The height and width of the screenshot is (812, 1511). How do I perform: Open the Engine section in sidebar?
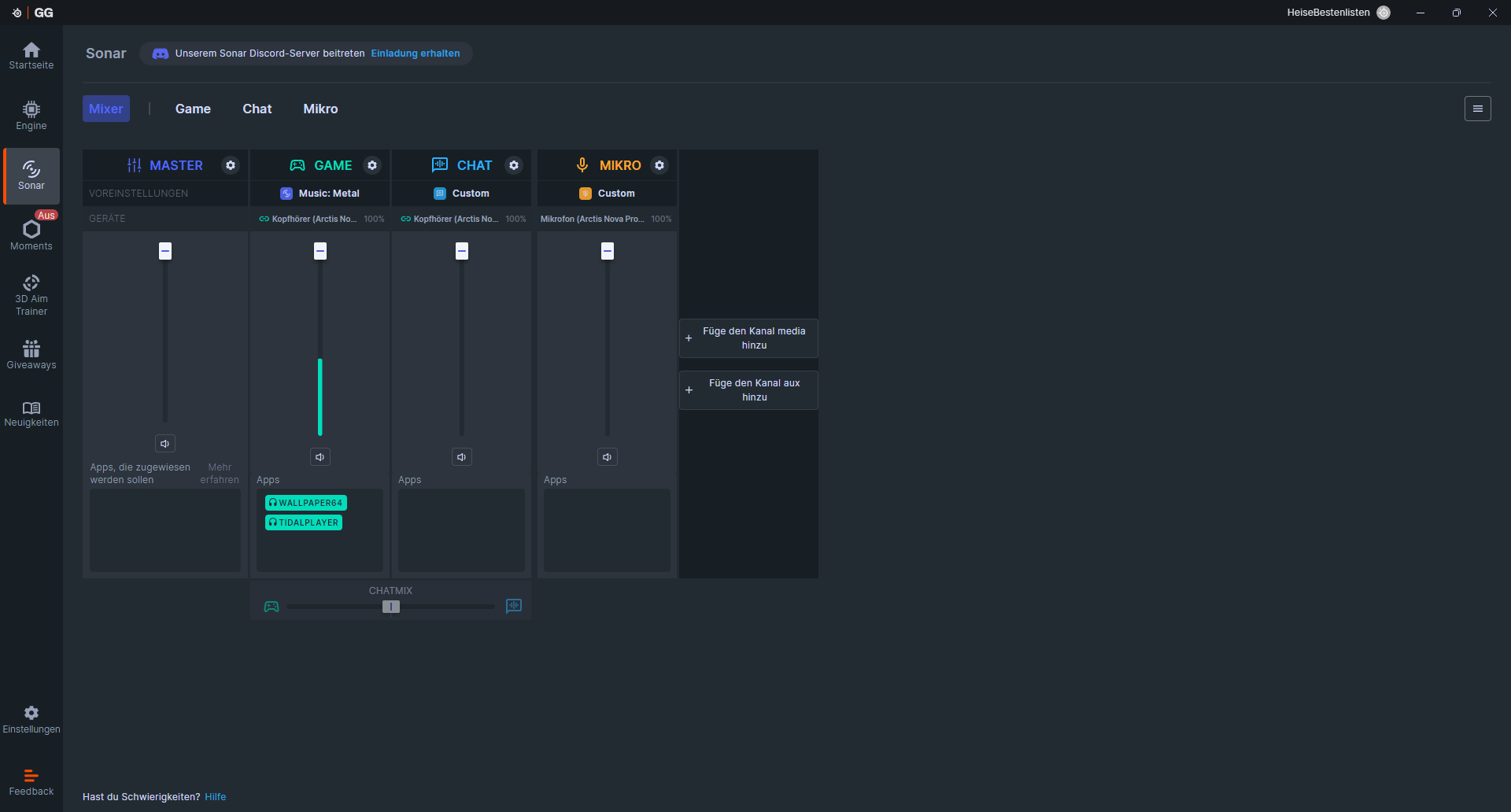click(x=31, y=115)
